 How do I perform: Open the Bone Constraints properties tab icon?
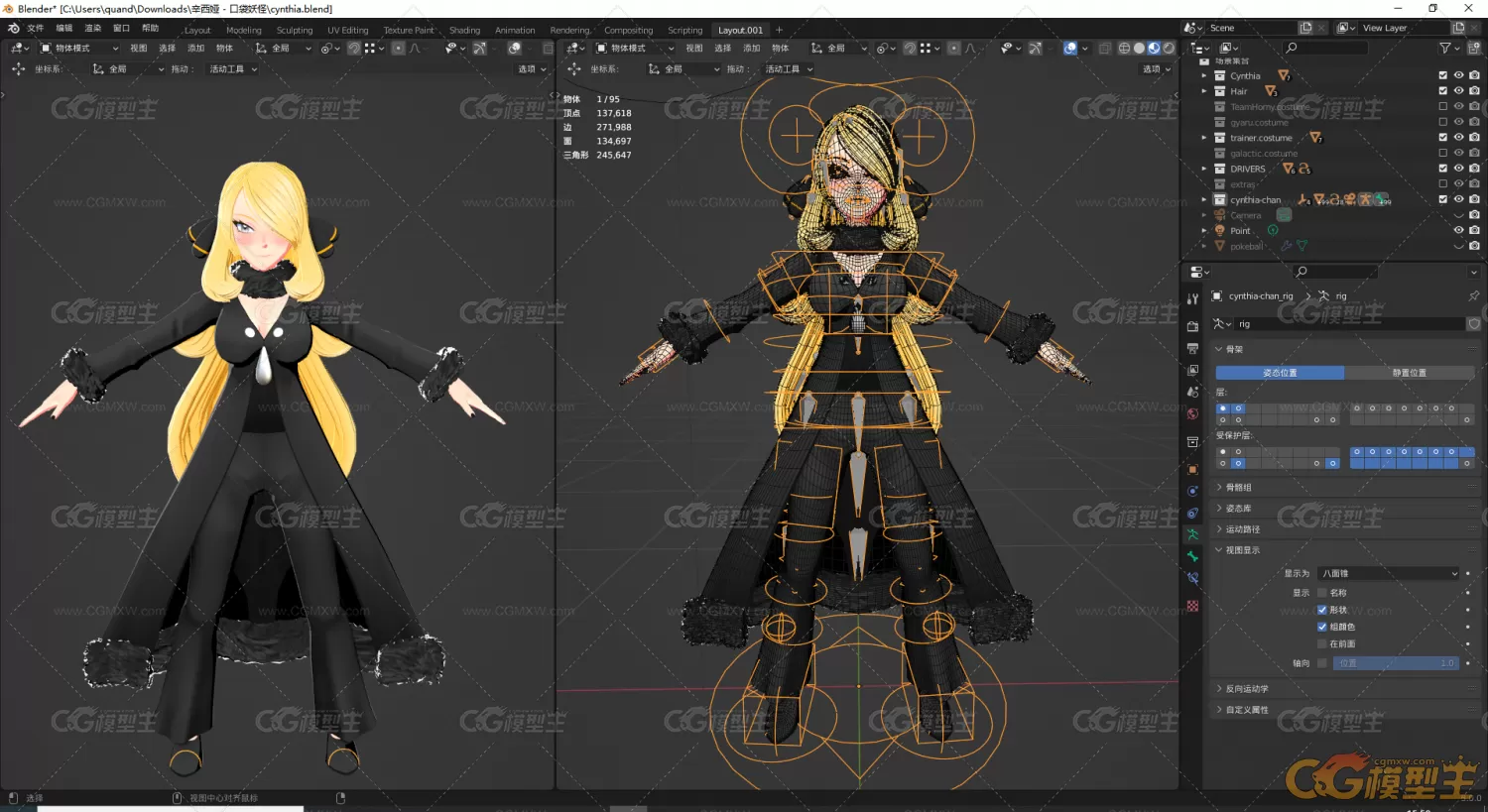pyautogui.click(x=1192, y=578)
